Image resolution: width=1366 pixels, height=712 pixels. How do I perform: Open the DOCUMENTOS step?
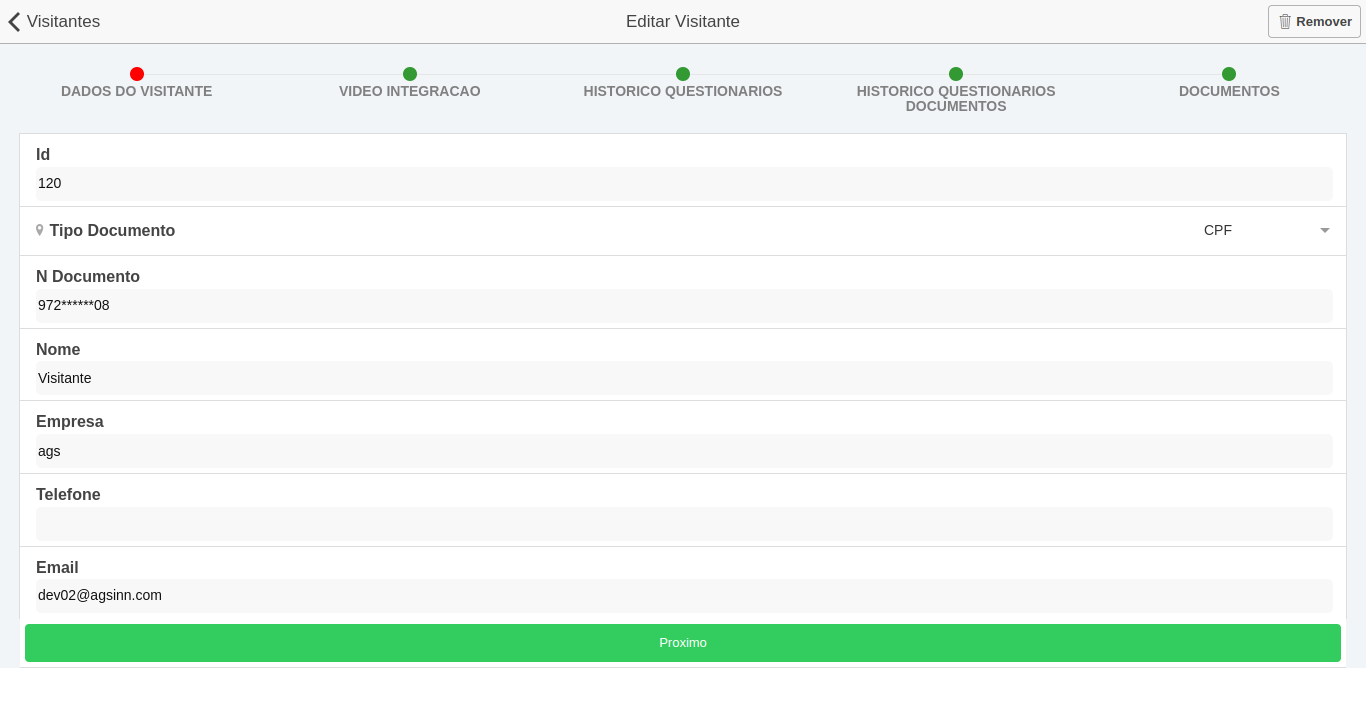tap(1228, 90)
